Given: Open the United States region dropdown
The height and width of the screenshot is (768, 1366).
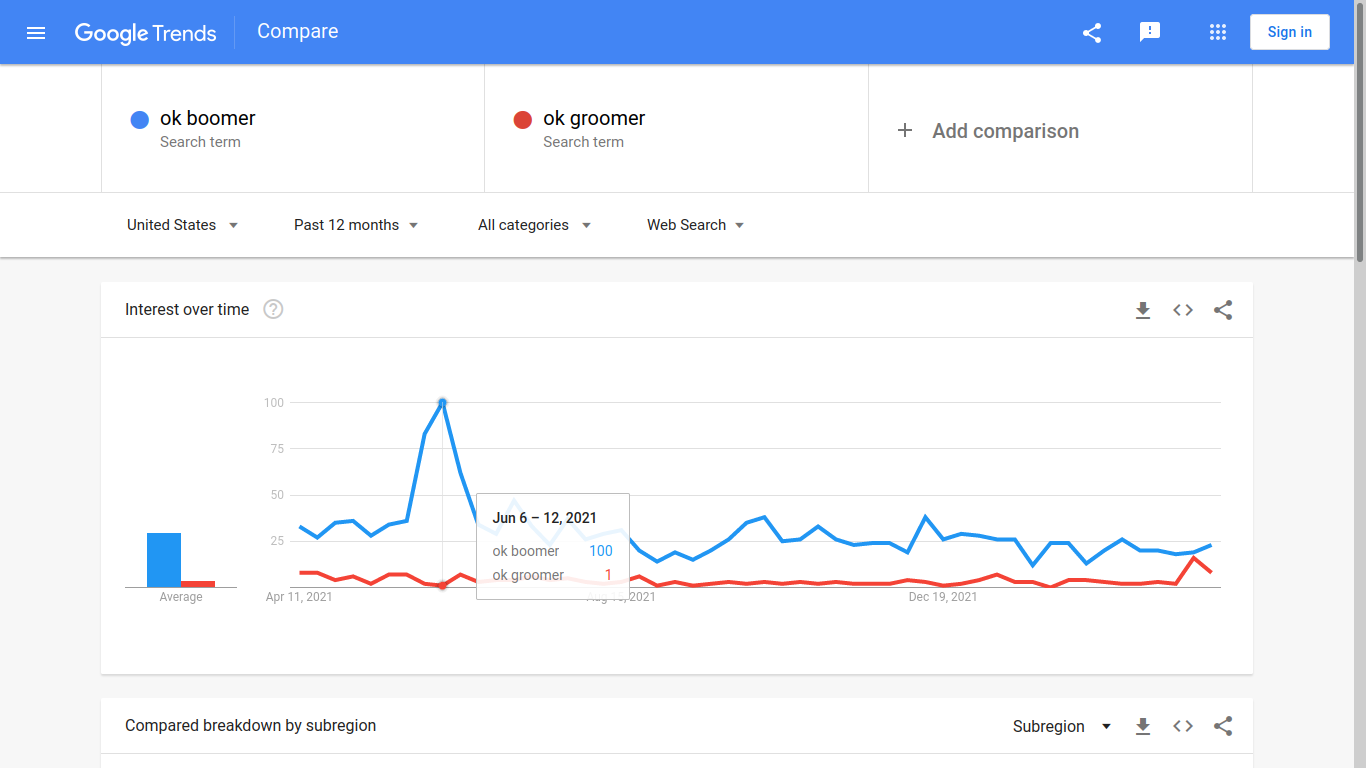Looking at the screenshot, I should tap(183, 225).
